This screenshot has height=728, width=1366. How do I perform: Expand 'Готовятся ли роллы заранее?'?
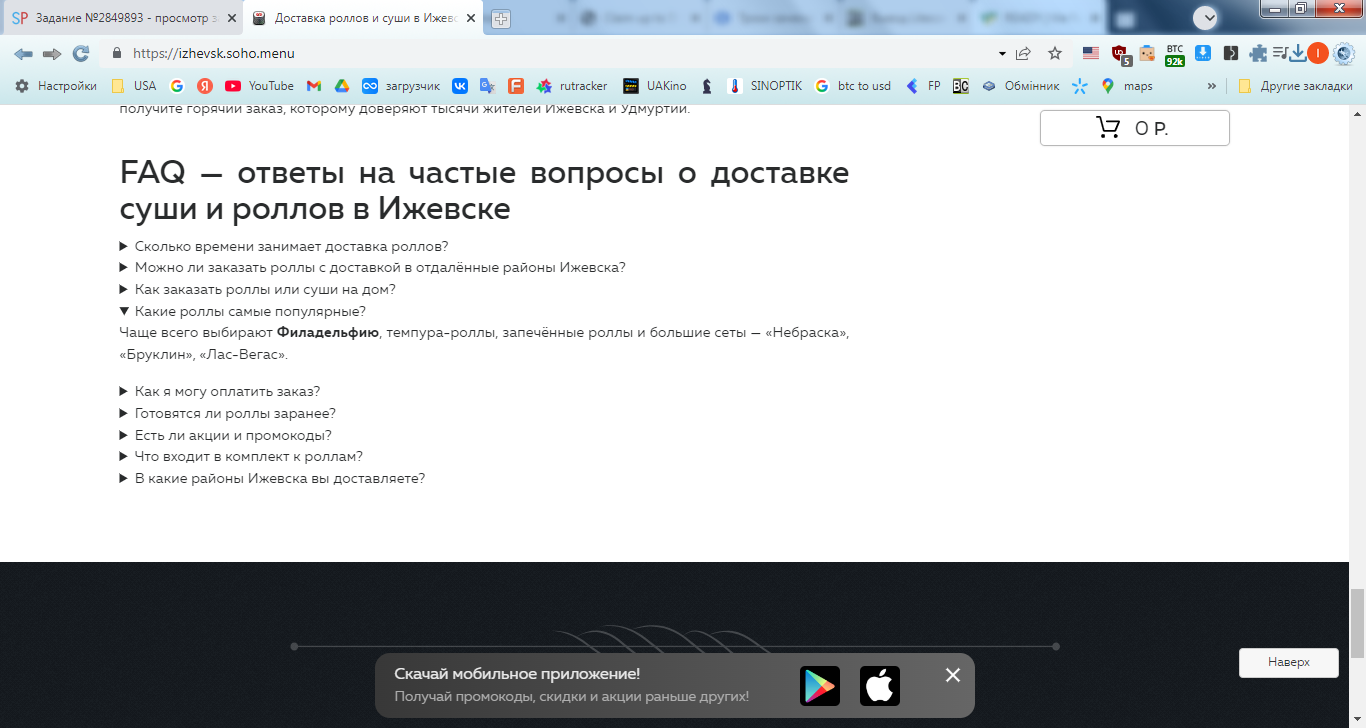tap(228, 413)
